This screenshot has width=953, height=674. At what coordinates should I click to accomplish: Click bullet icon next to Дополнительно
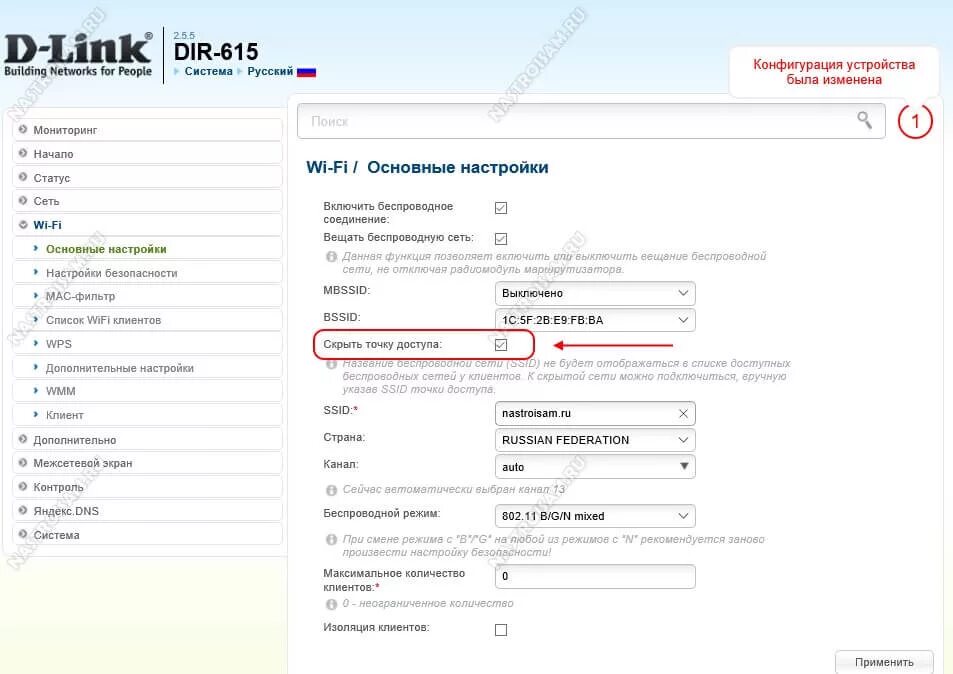tap(23, 439)
